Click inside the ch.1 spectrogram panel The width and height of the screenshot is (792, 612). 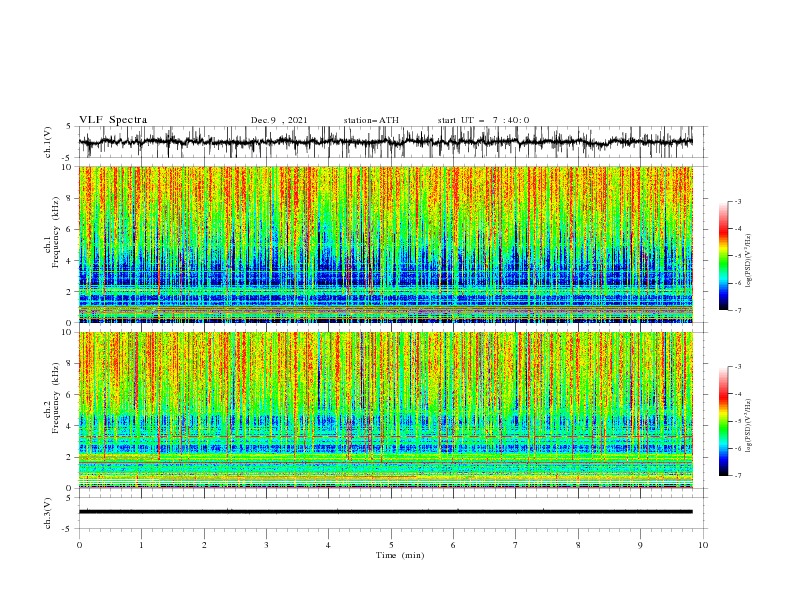tap(386, 244)
